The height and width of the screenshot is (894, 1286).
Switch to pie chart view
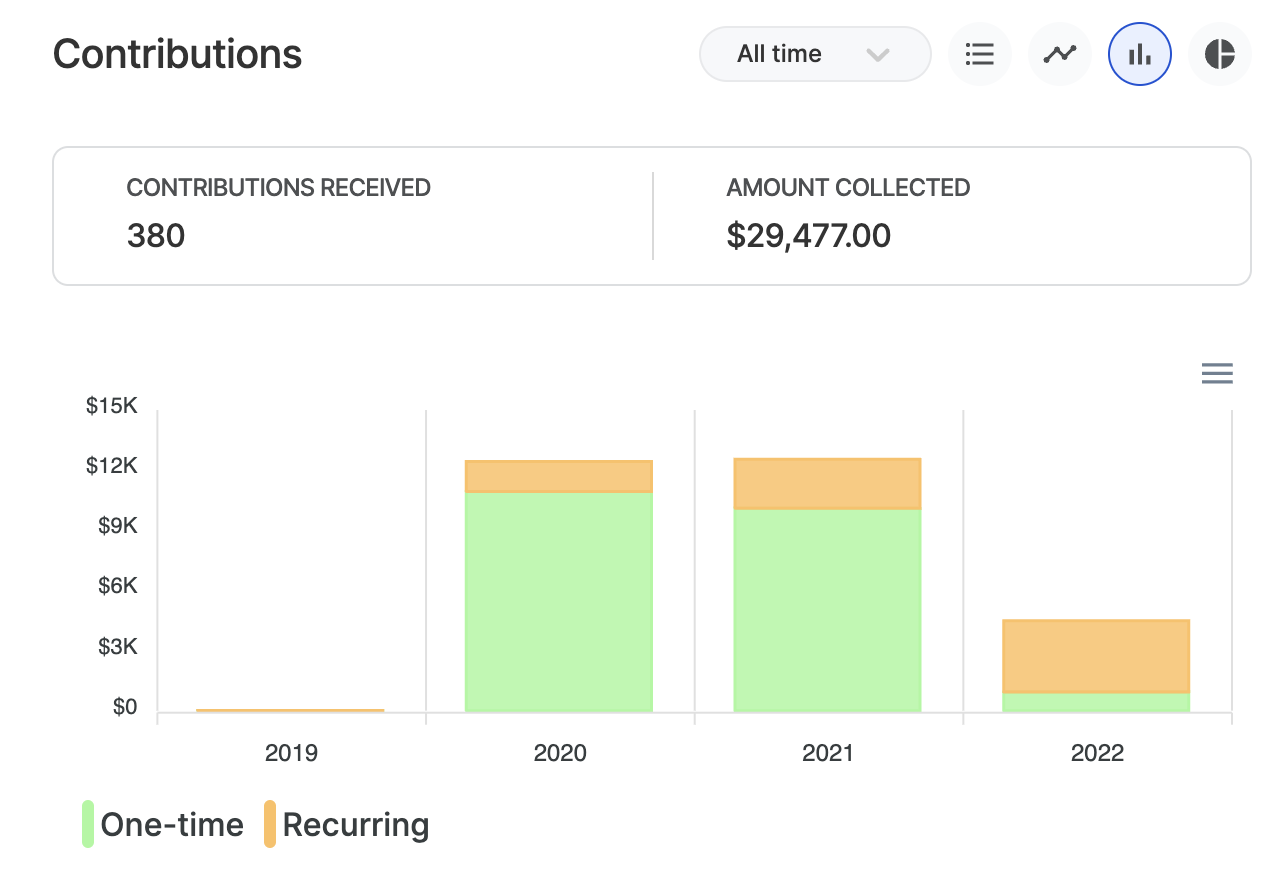[1219, 54]
